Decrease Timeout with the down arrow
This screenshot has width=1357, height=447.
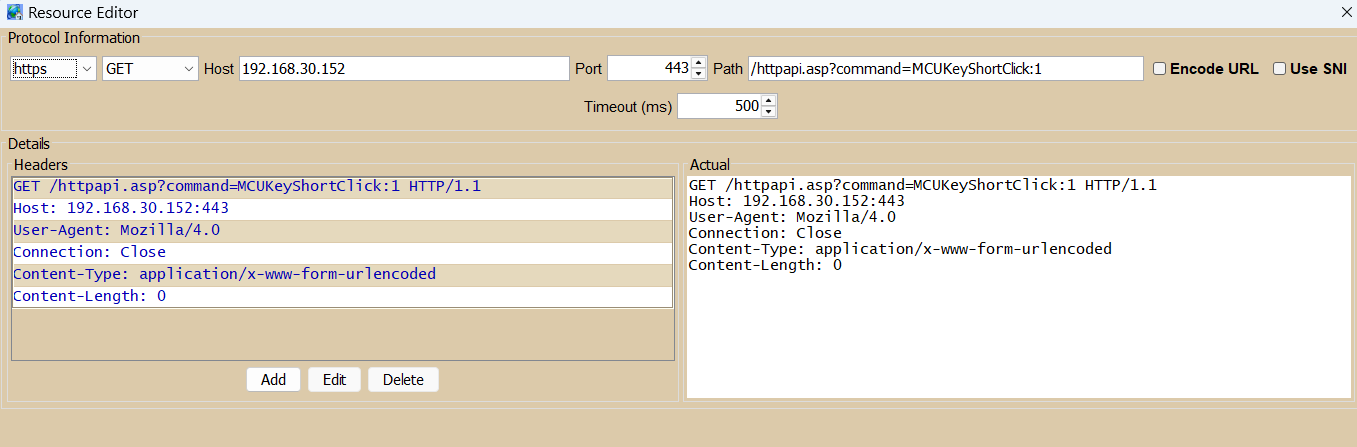click(x=768, y=112)
